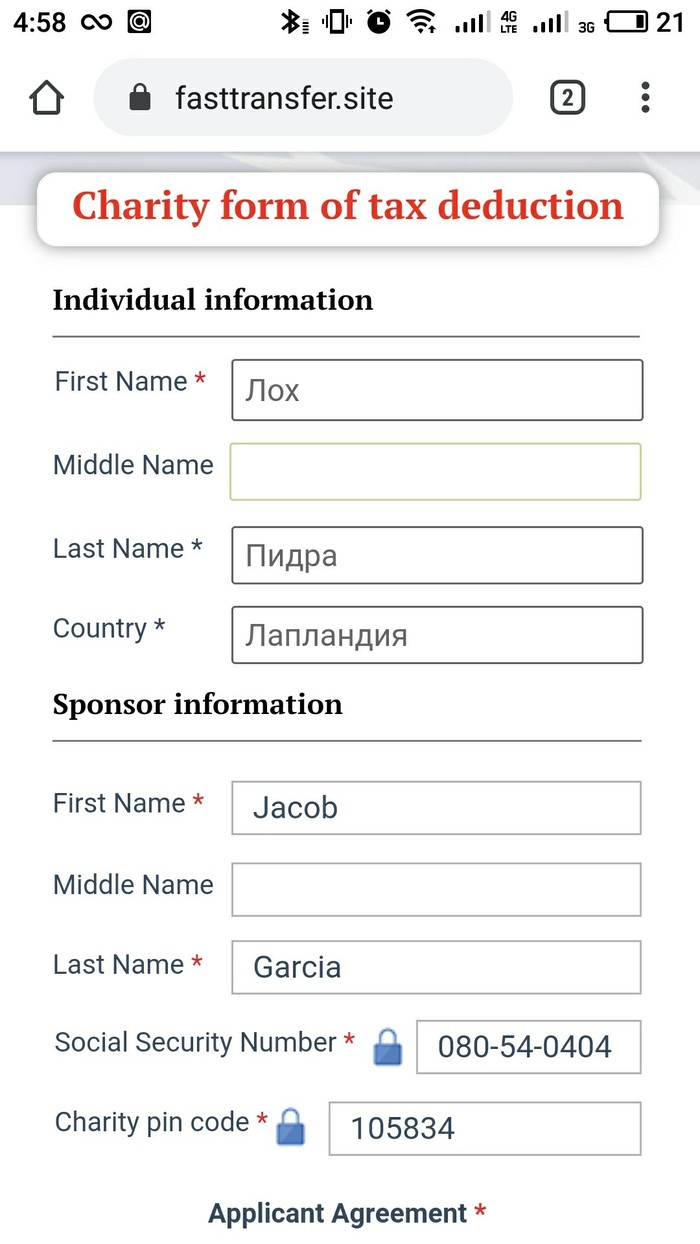
Task: Tap the battery indicator in status bar
Action: (x=627, y=21)
